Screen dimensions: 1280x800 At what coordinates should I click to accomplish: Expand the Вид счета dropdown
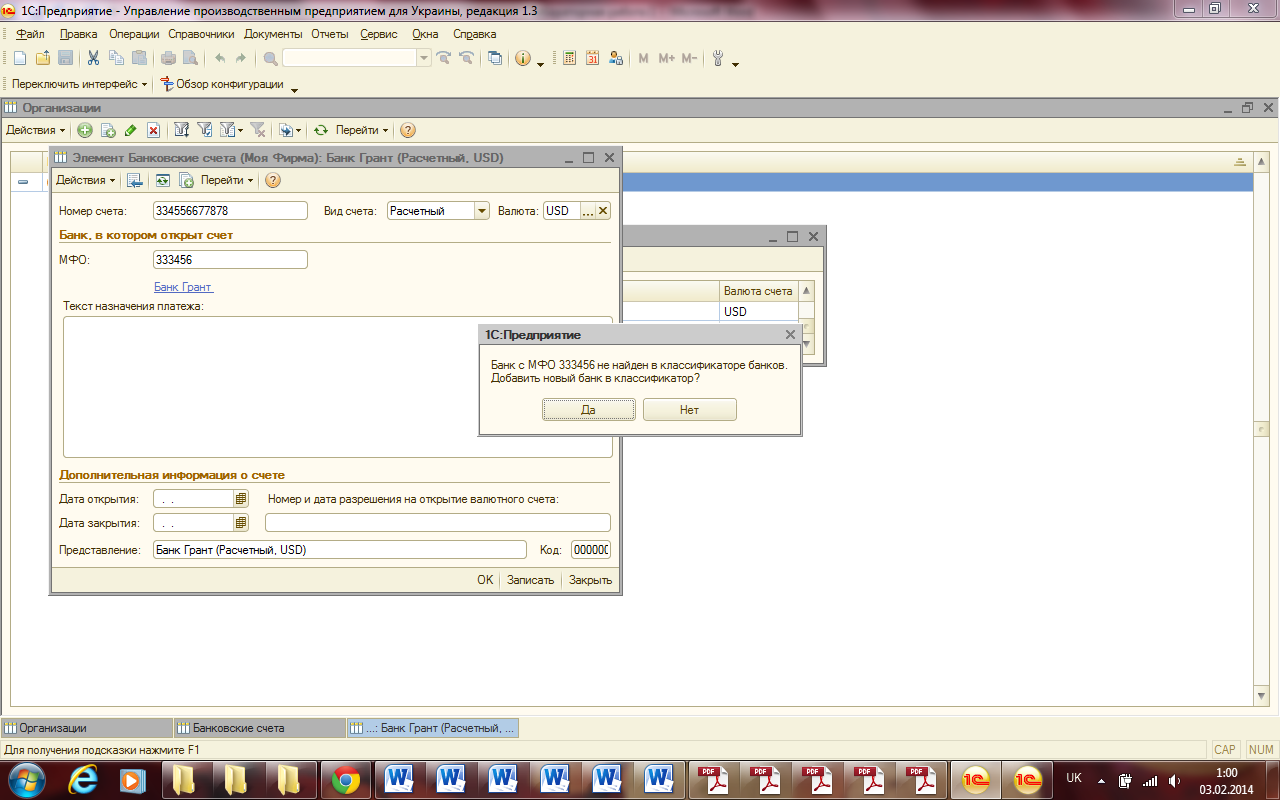(482, 211)
